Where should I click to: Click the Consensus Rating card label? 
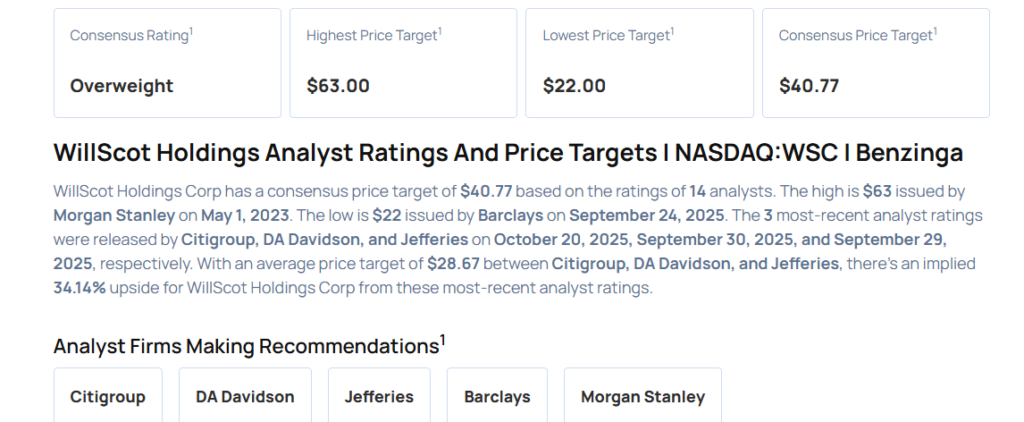coord(129,35)
